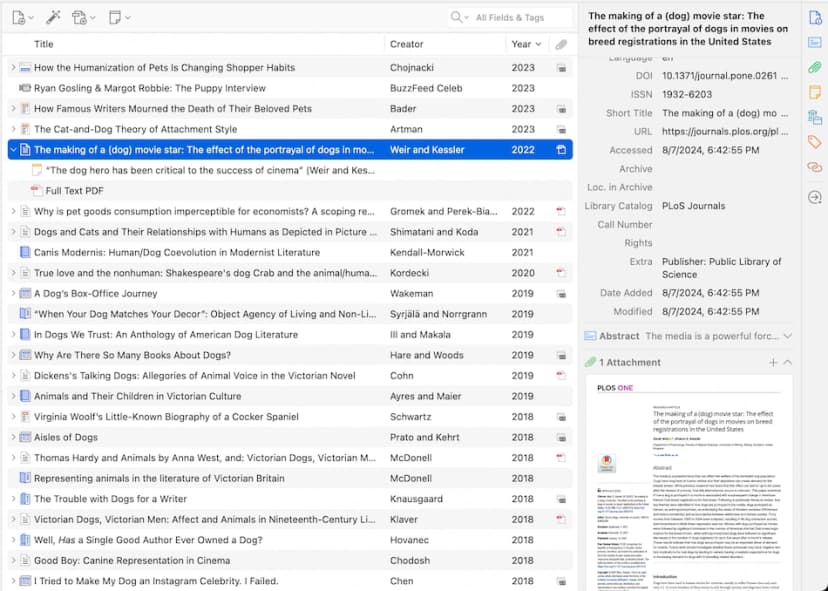Click the video icon beside Ryan Gosling entry
Screen dimensions: 828x591
coord(25,88)
